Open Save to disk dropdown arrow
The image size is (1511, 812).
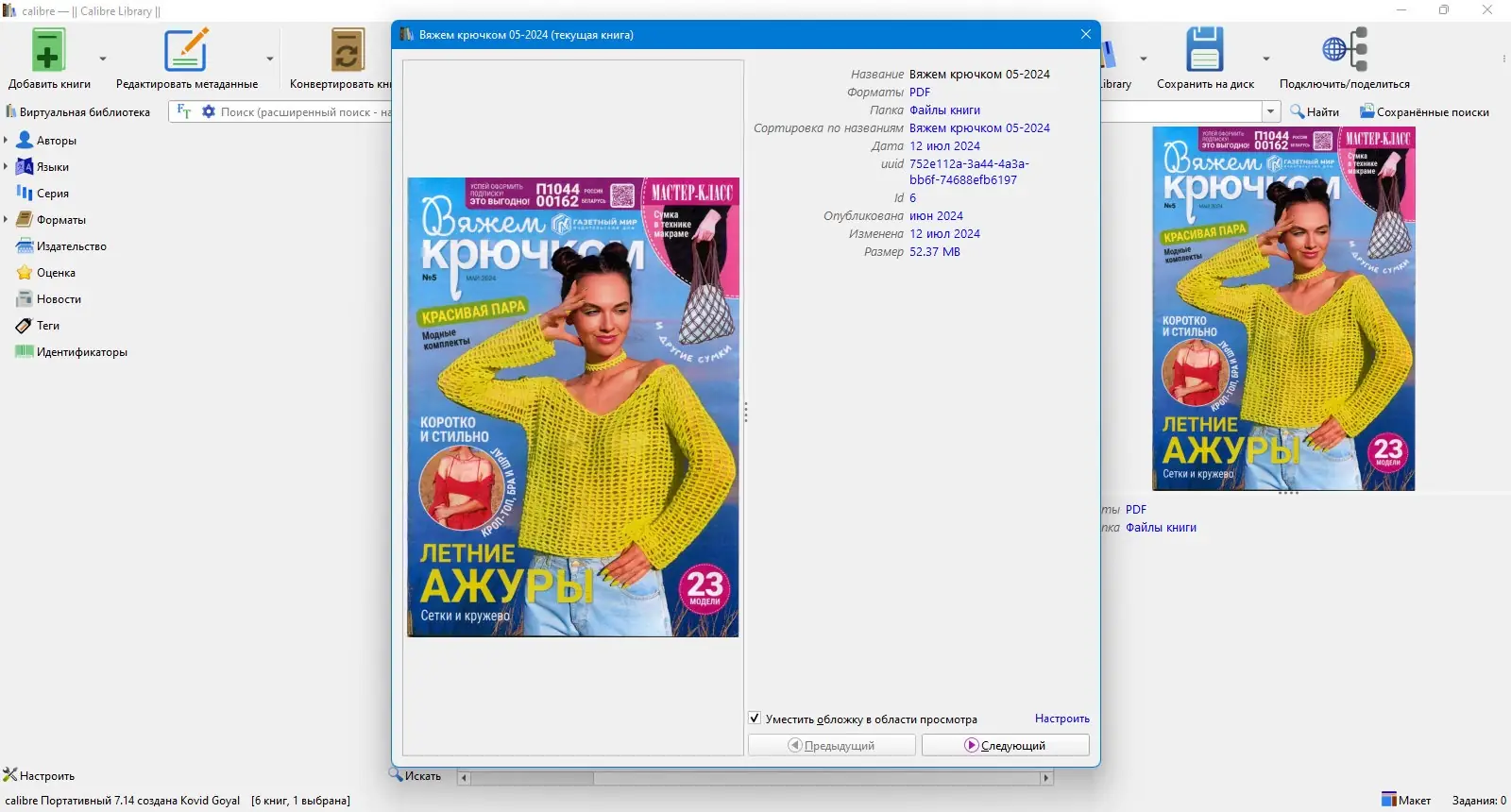[x=1266, y=59]
